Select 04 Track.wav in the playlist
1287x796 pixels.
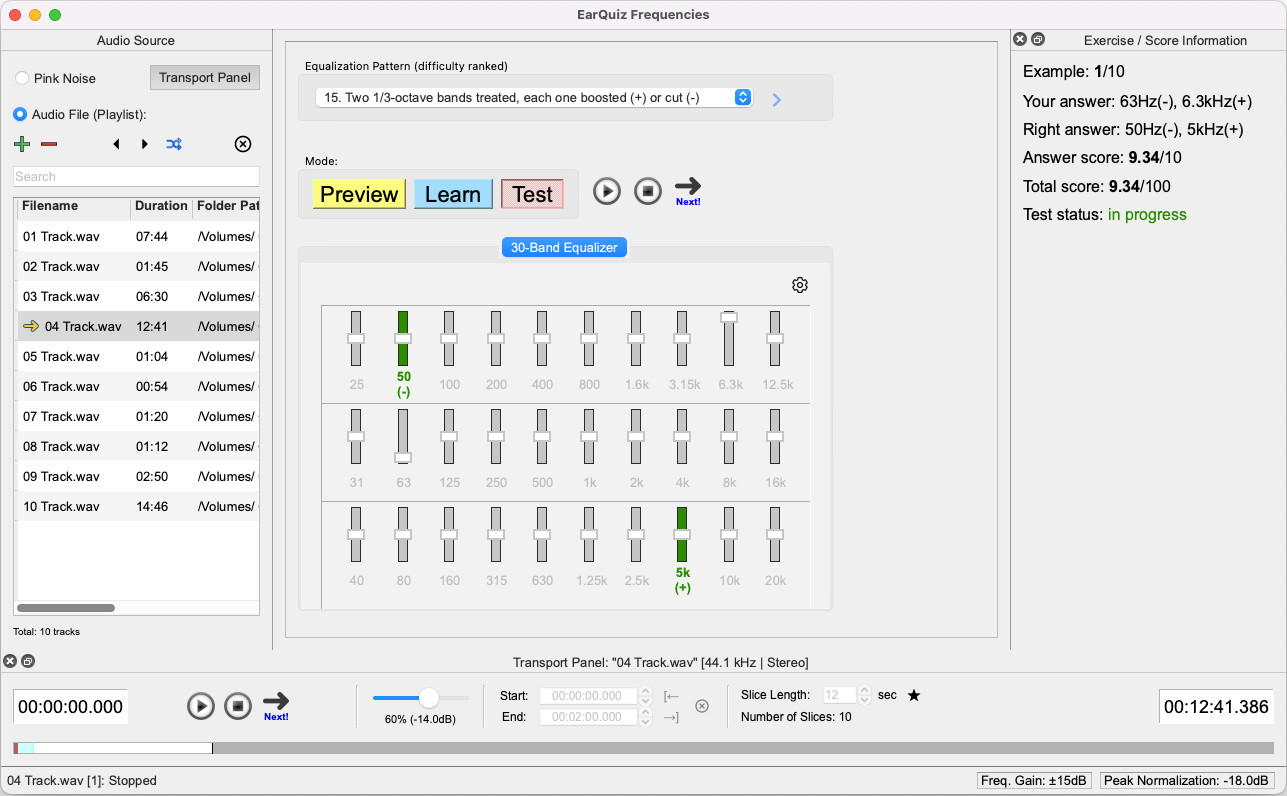[x=138, y=327]
